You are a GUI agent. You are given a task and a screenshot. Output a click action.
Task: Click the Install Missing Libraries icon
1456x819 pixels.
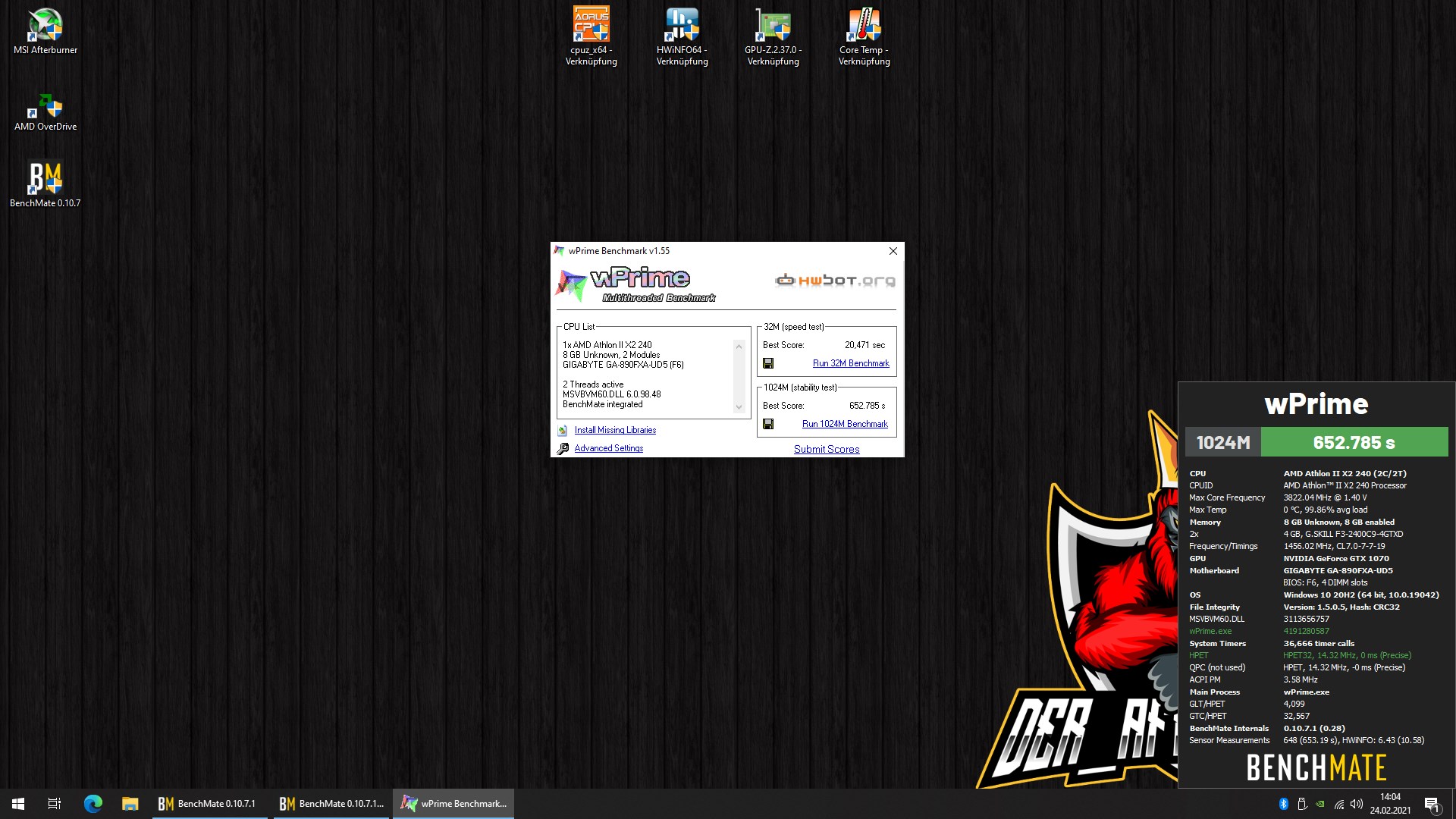(563, 431)
